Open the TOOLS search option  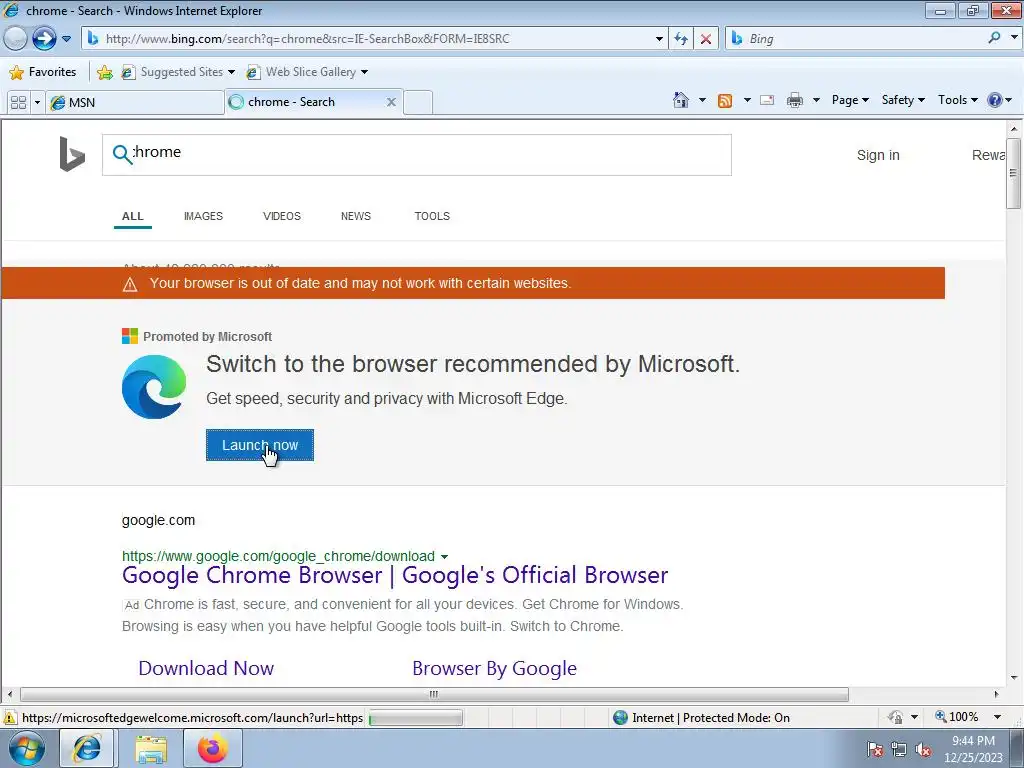(432, 216)
